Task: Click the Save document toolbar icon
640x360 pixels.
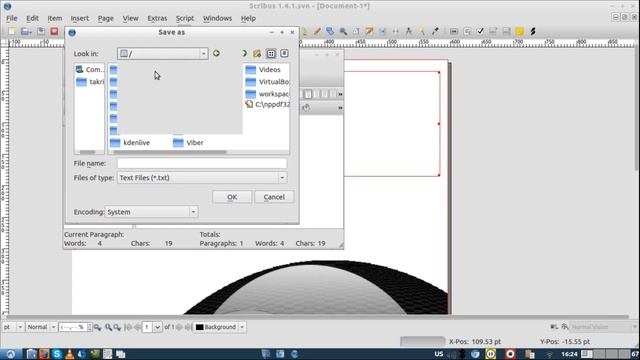Action: 41,31
